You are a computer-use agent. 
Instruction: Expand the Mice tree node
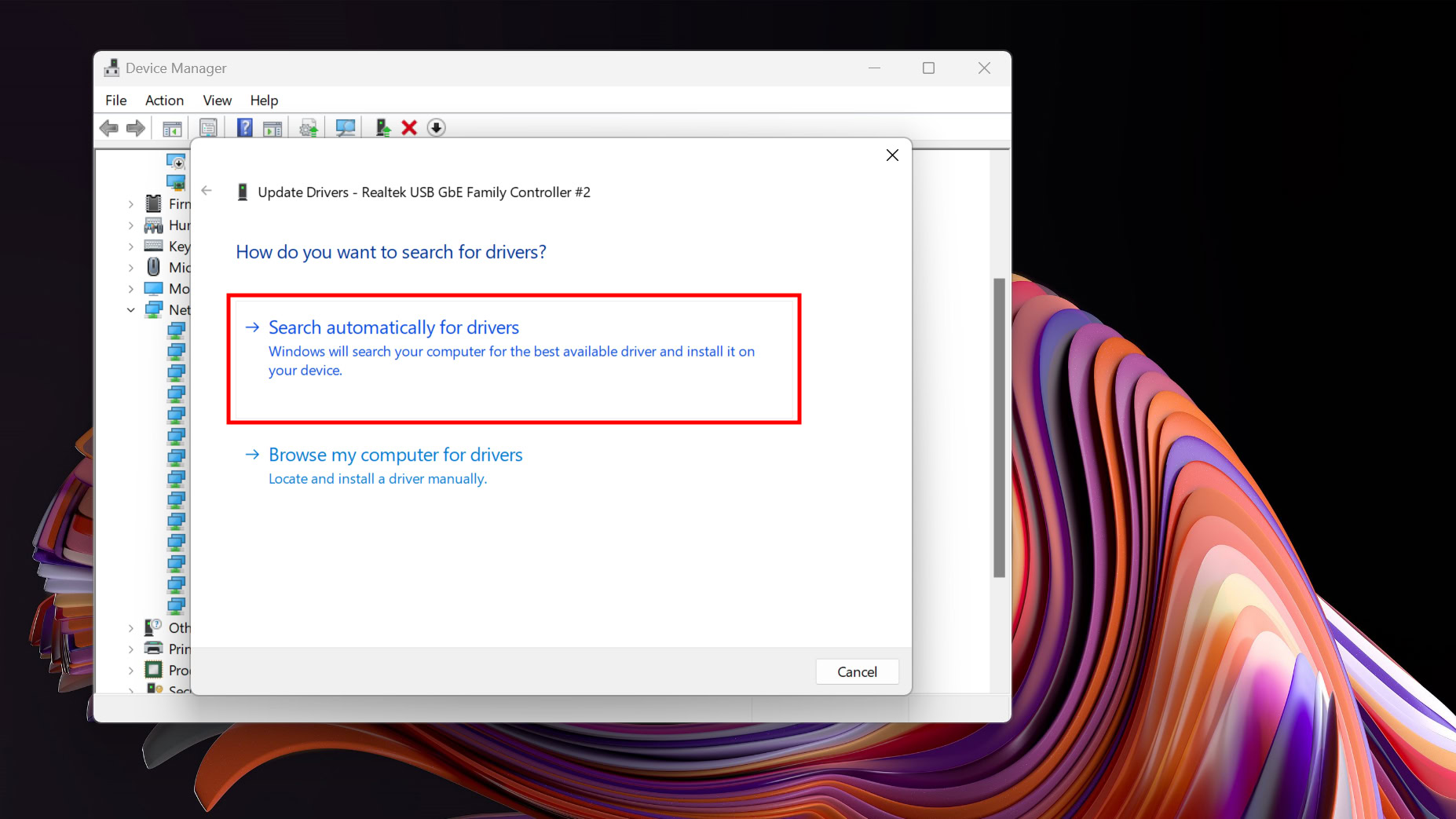131,268
